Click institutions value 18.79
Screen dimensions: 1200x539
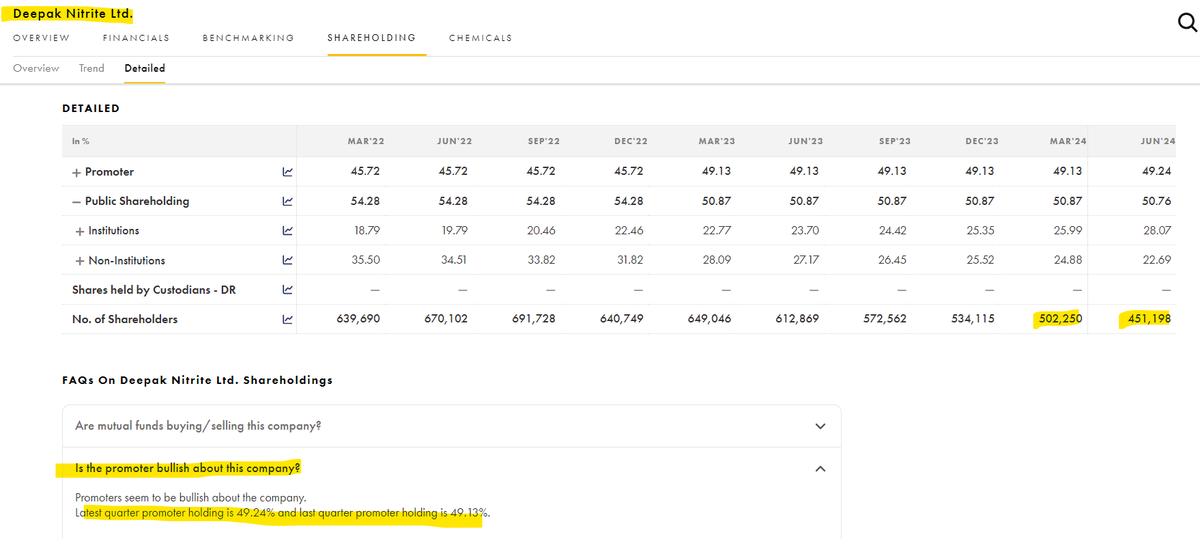point(369,231)
